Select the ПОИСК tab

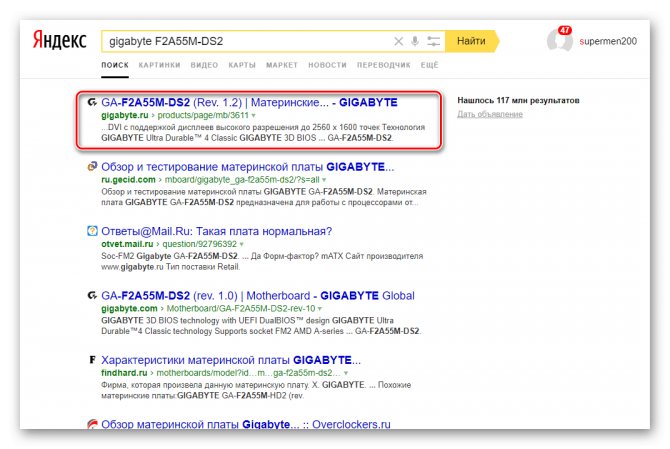coord(115,65)
